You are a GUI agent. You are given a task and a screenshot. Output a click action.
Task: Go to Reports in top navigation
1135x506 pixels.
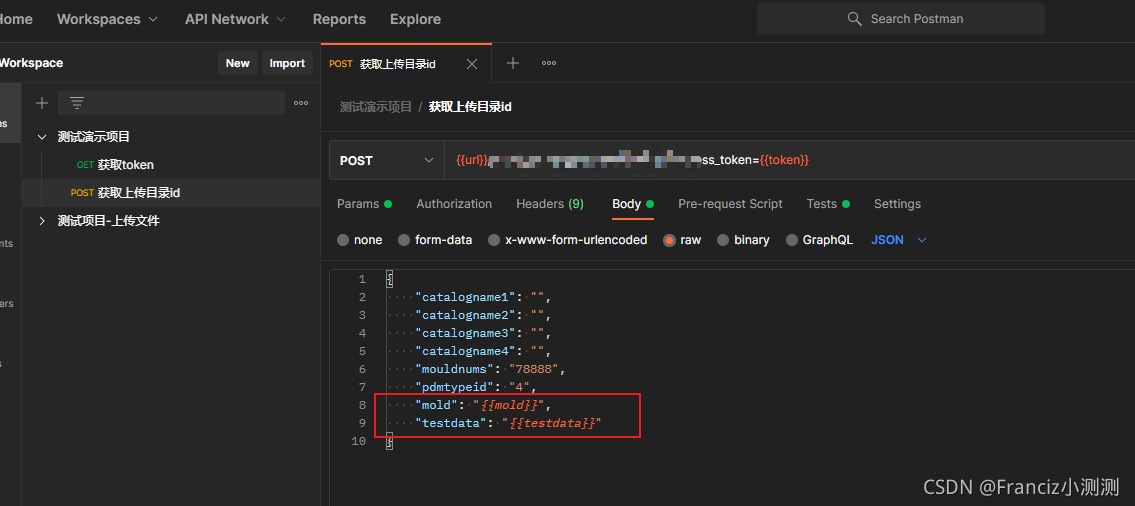(x=339, y=20)
